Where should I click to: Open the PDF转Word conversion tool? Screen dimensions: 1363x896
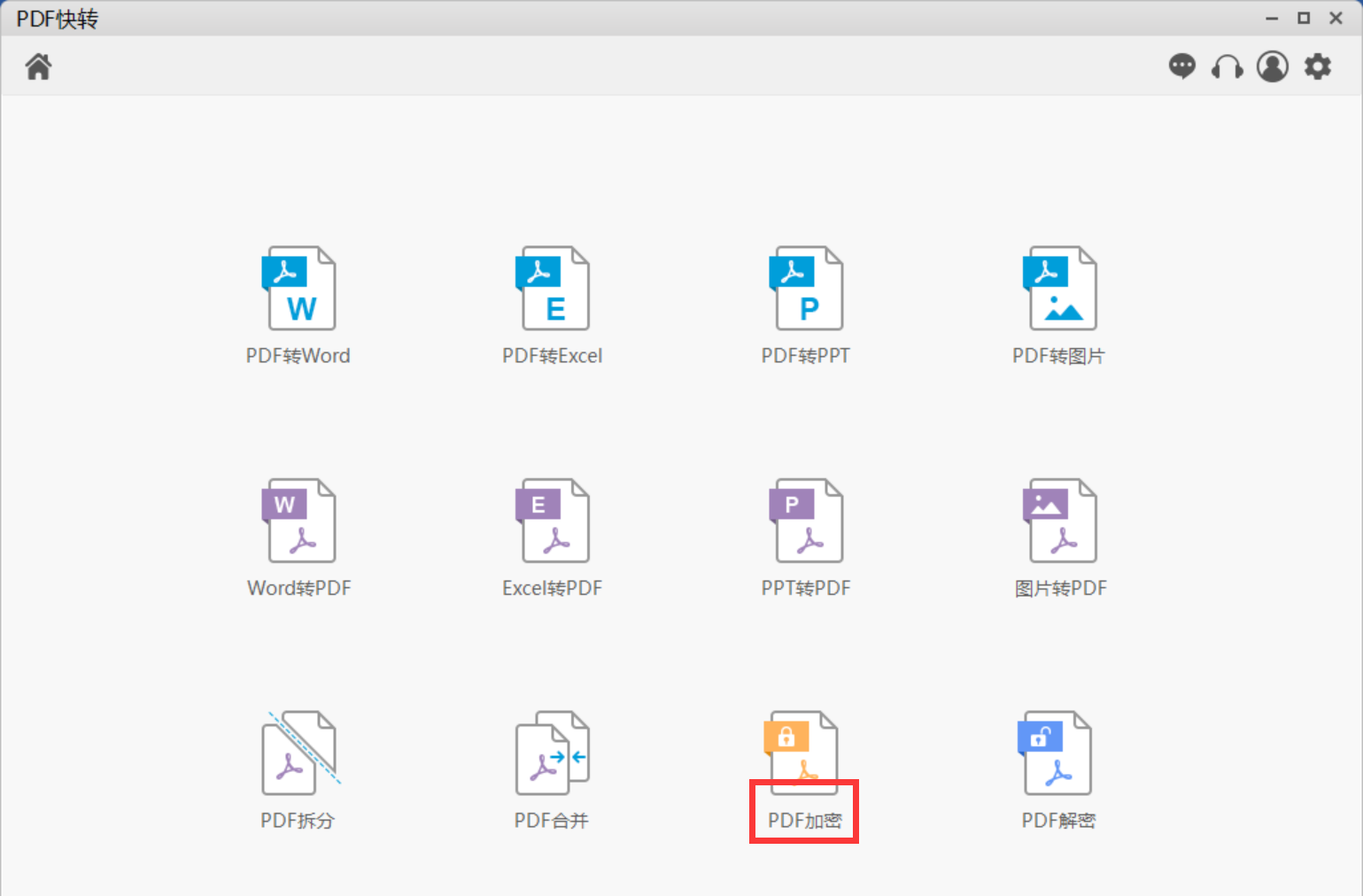click(298, 289)
